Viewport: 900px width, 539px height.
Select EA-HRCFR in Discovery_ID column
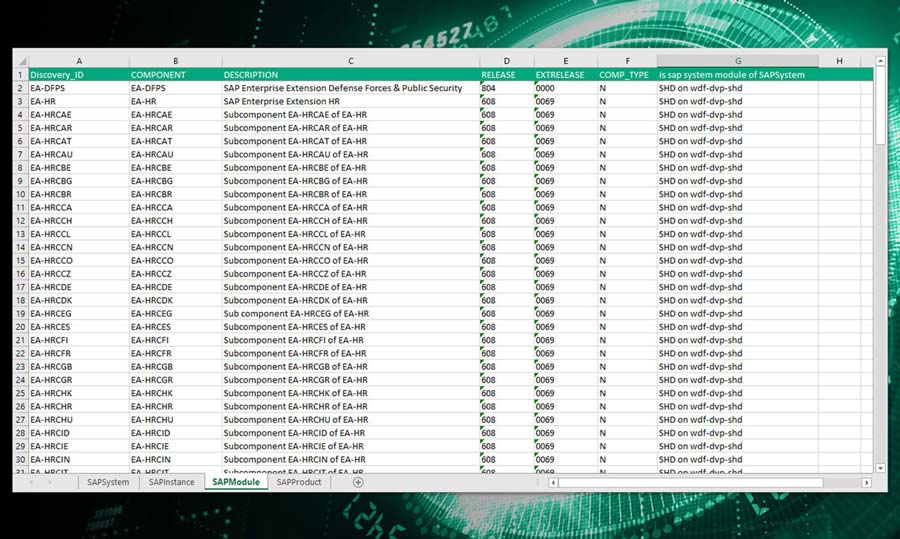click(79, 353)
